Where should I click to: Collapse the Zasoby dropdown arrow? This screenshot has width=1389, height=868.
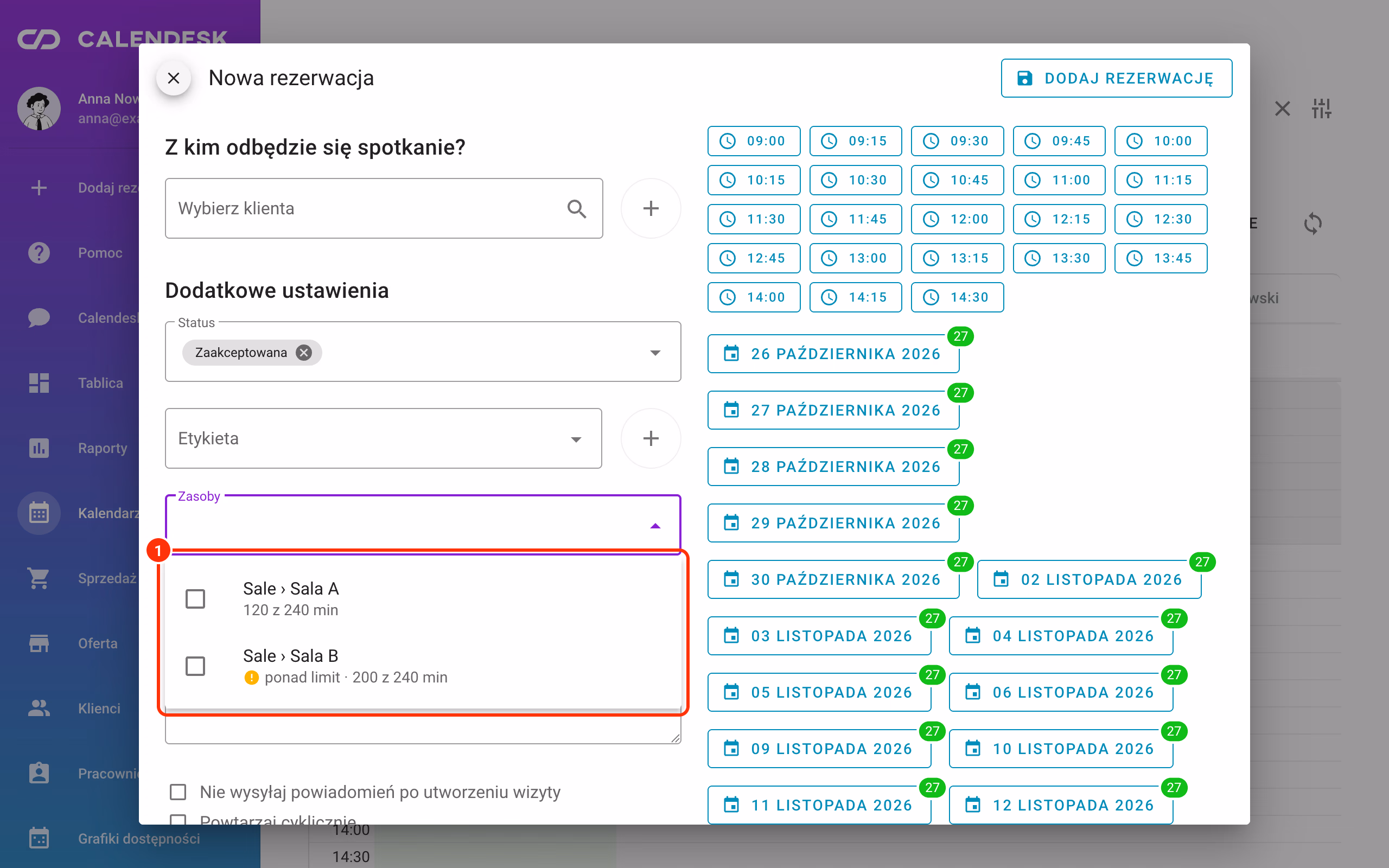[x=655, y=525]
